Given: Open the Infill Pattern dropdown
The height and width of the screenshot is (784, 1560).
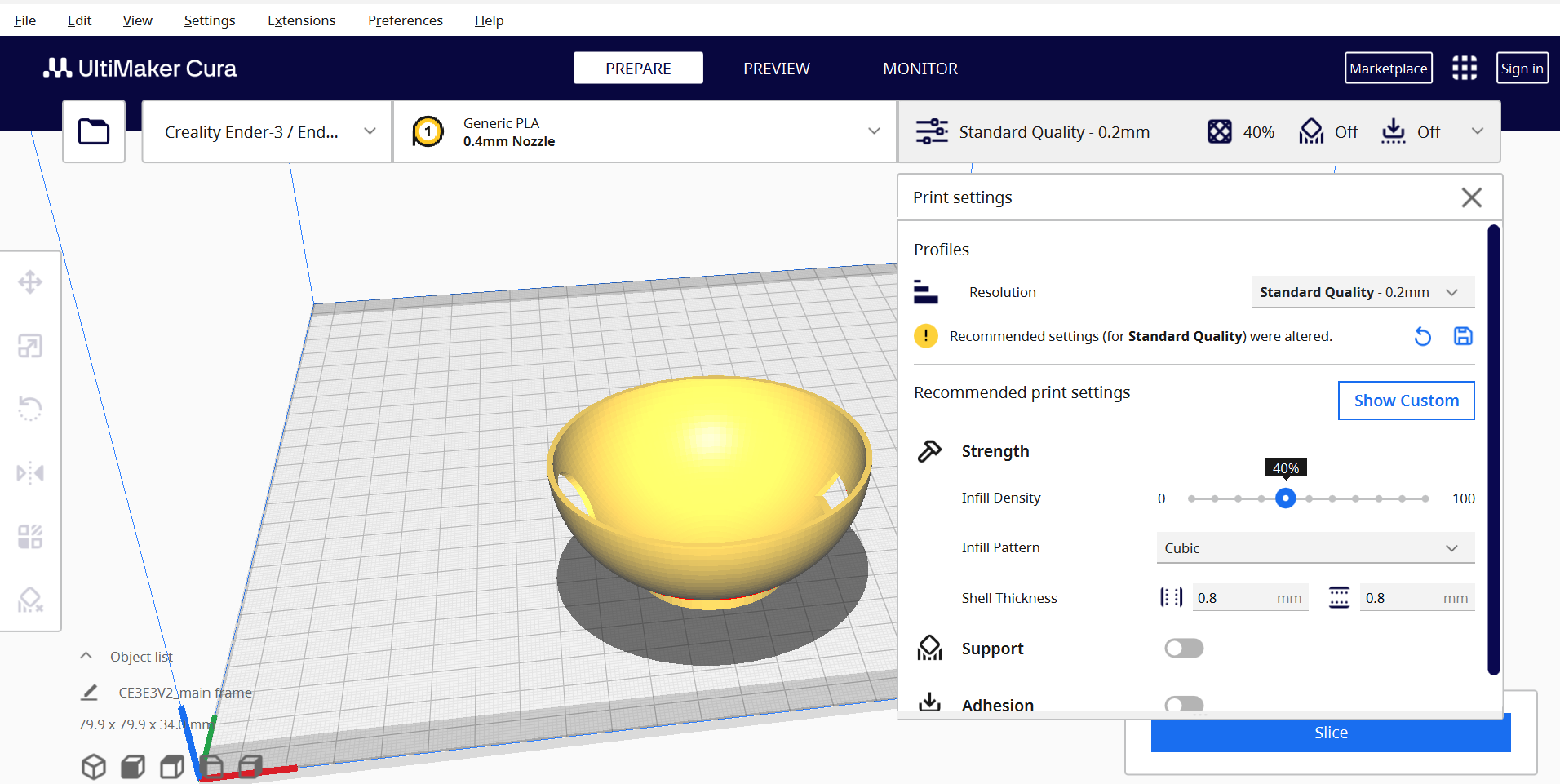Looking at the screenshot, I should click(1315, 548).
